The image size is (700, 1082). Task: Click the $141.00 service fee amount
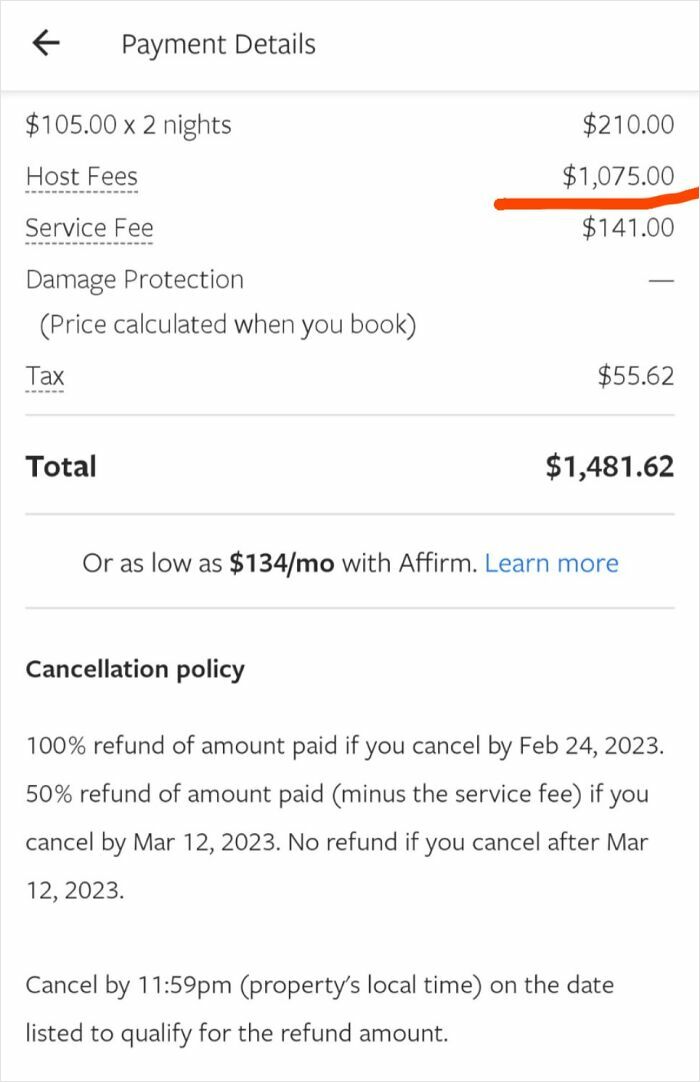(x=628, y=229)
